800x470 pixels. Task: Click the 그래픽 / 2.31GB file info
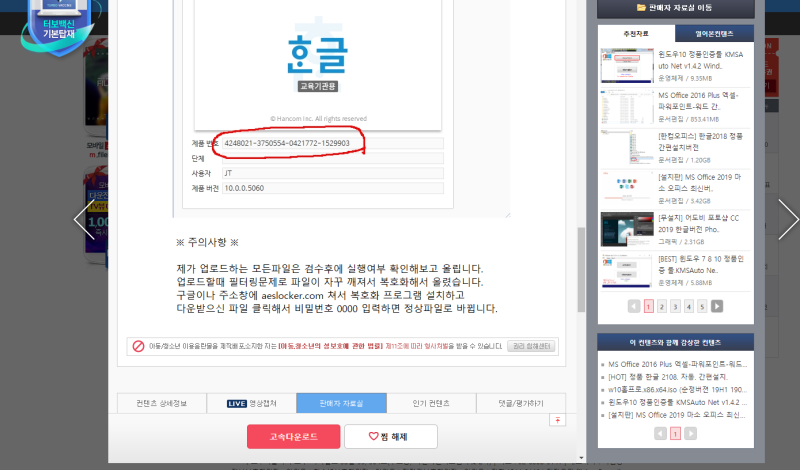click(x=681, y=242)
